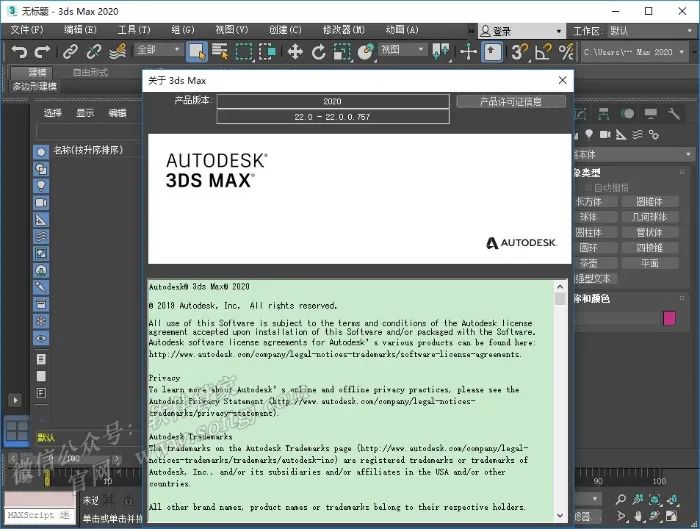700x529 pixels.
Task: Click the 长方体 box primitive button
Action: tap(590, 201)
